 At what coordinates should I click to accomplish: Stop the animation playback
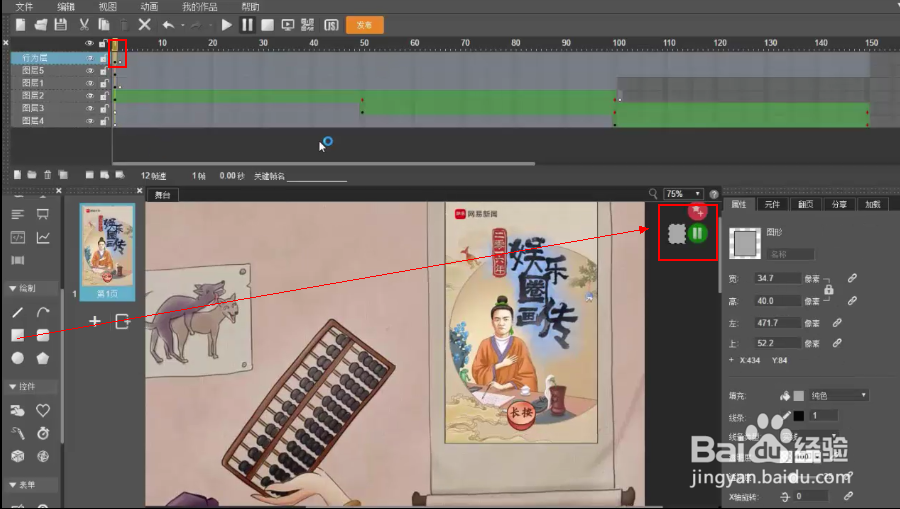pos(267,25)
